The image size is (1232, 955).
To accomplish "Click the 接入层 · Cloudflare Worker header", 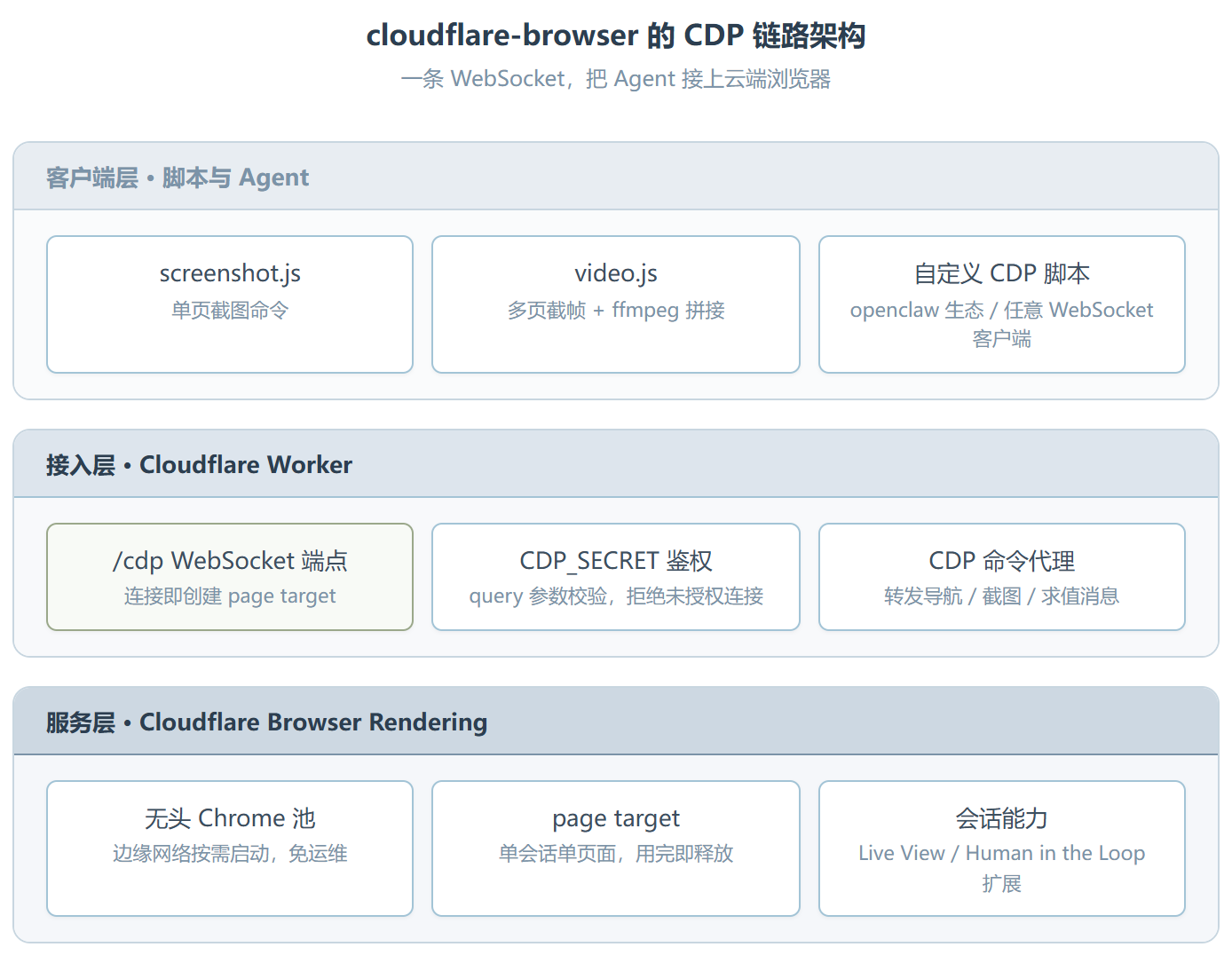I will click(616, 464).
